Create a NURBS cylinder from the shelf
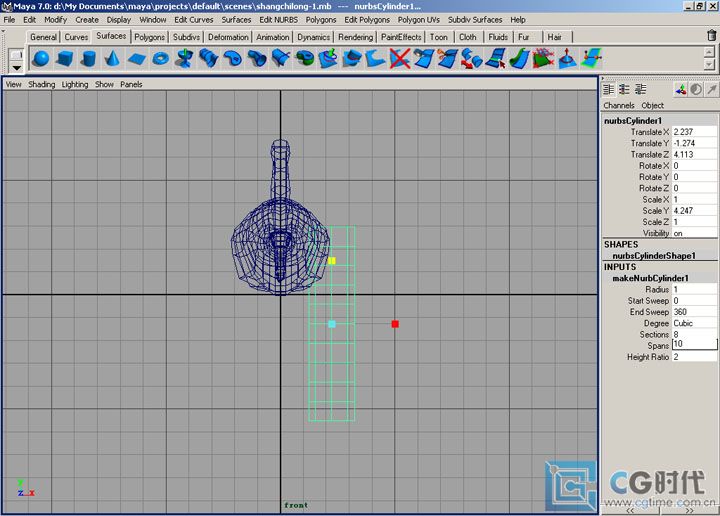The image size is (720, 516). (x=88, y=59)
